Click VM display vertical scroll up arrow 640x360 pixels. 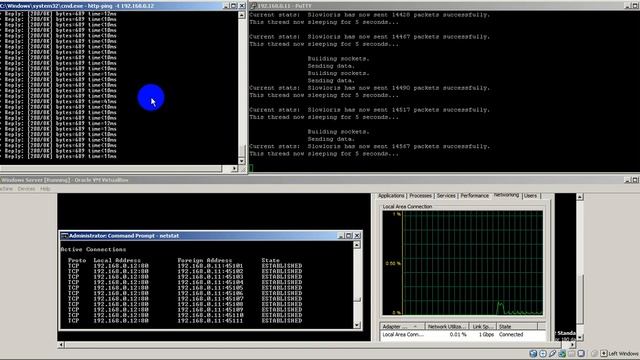(x=580, y=197)
